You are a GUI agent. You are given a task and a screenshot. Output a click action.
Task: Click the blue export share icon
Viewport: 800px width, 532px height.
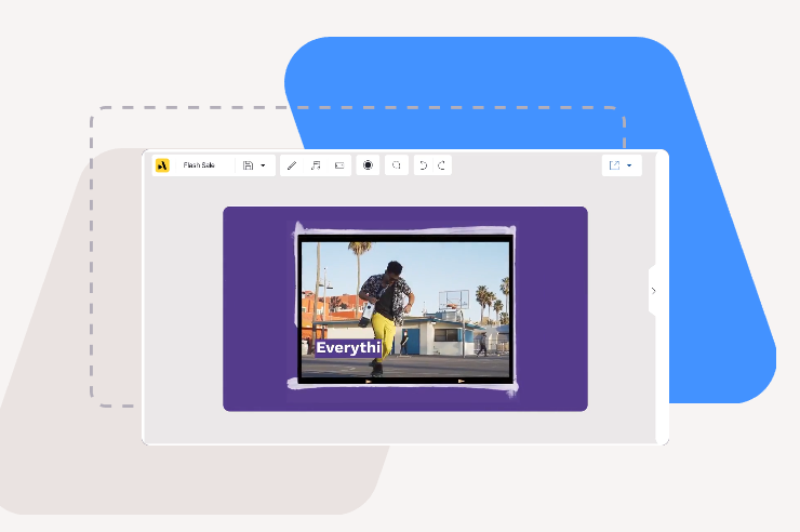pos(614,165)
